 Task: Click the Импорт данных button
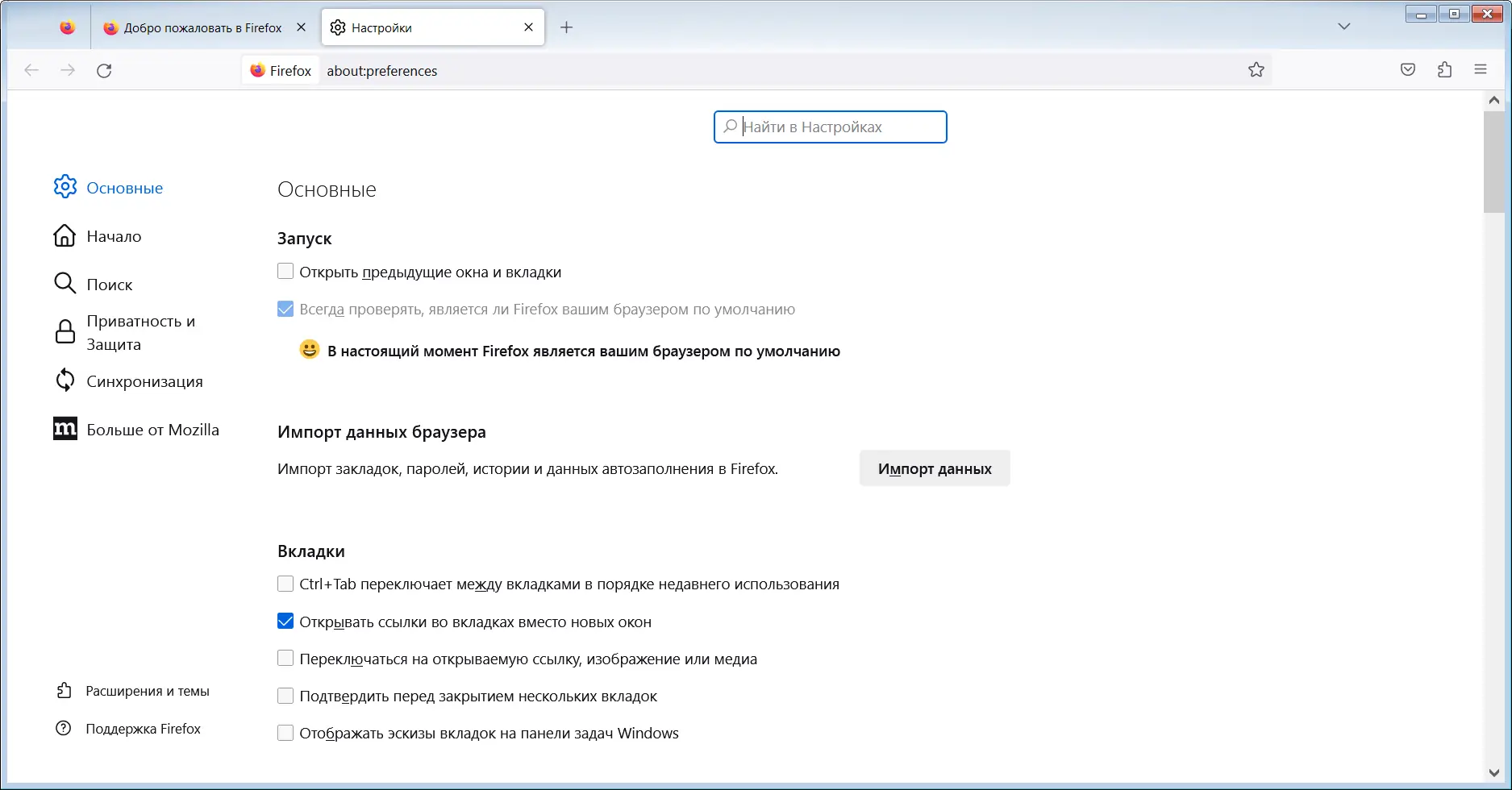click(x=935, y=468)
